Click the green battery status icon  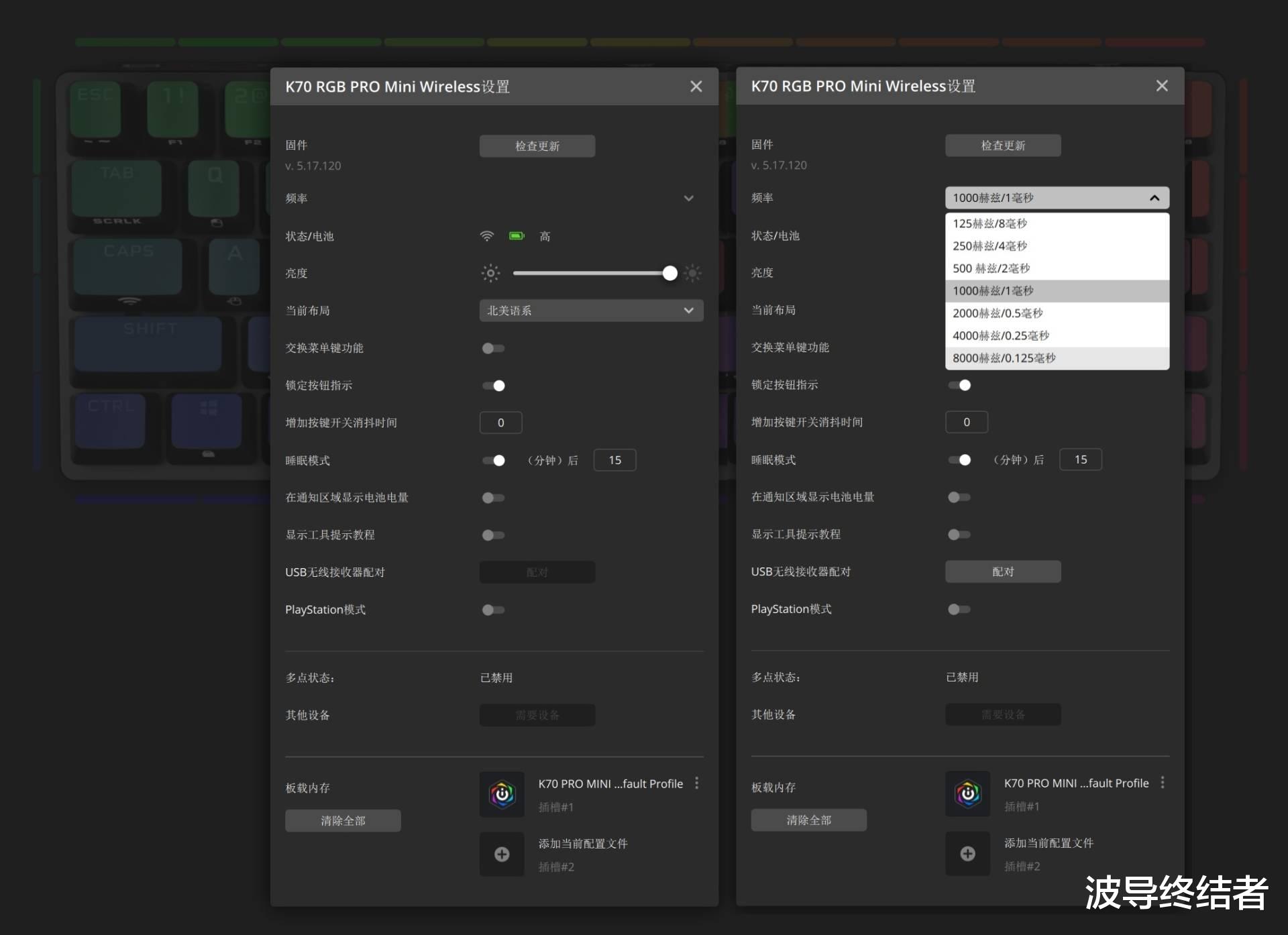pyautogui.click(x=517, y=236)
